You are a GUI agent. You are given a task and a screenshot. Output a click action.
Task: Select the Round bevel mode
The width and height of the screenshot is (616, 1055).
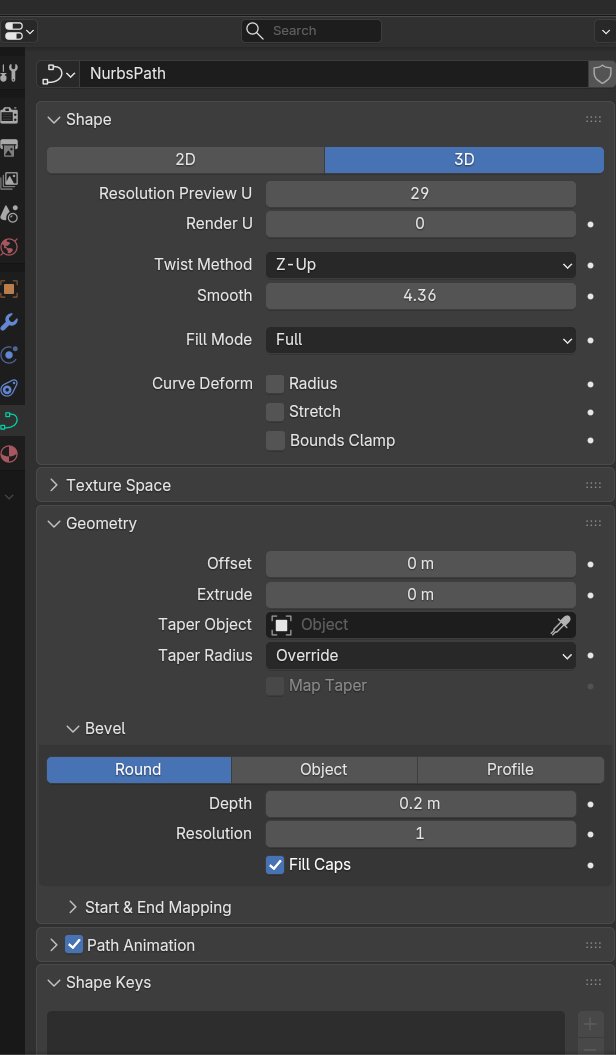point(139,770)
